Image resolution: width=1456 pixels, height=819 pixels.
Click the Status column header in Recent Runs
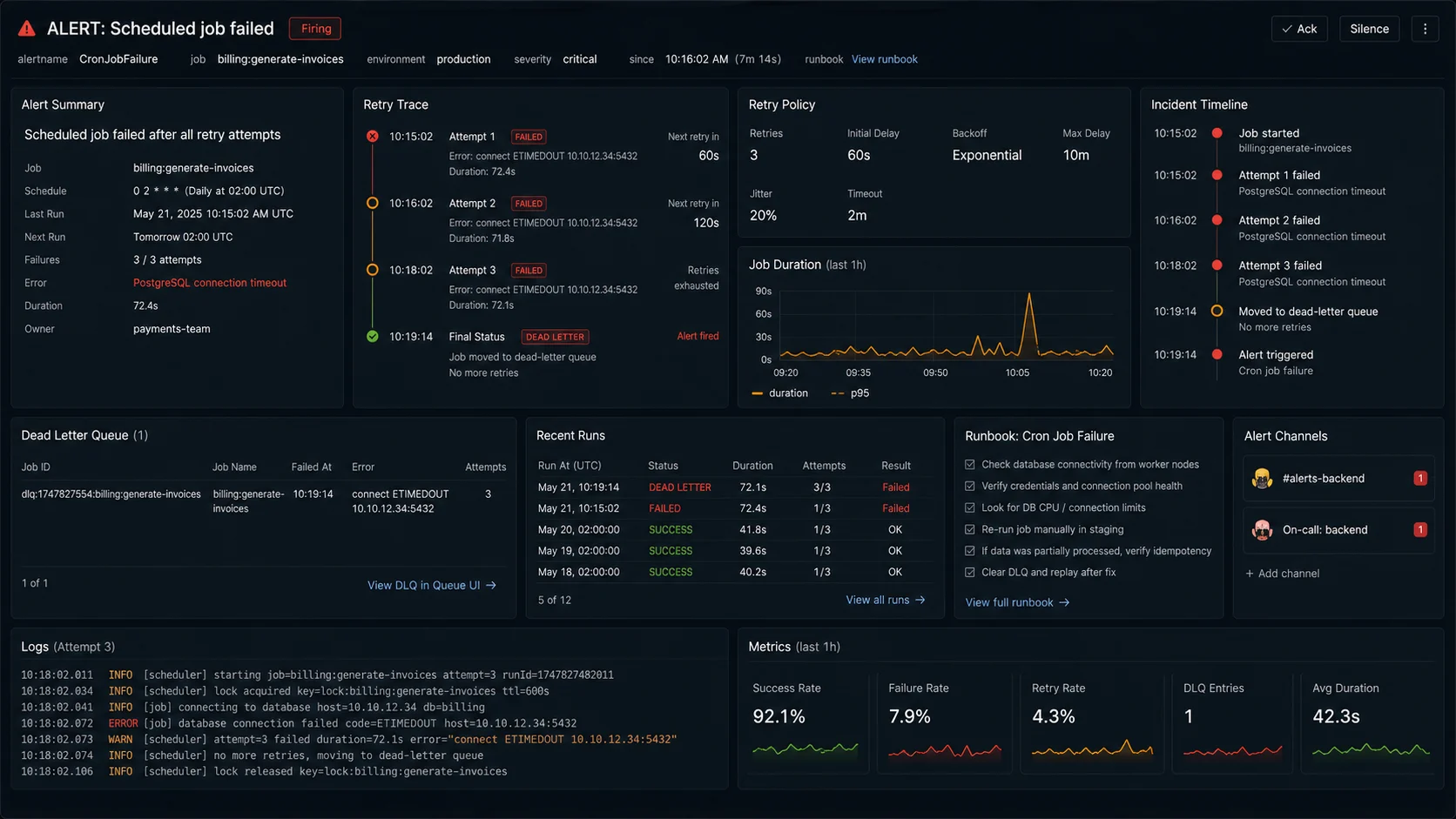pyautogui.click(x=663, y=466)
